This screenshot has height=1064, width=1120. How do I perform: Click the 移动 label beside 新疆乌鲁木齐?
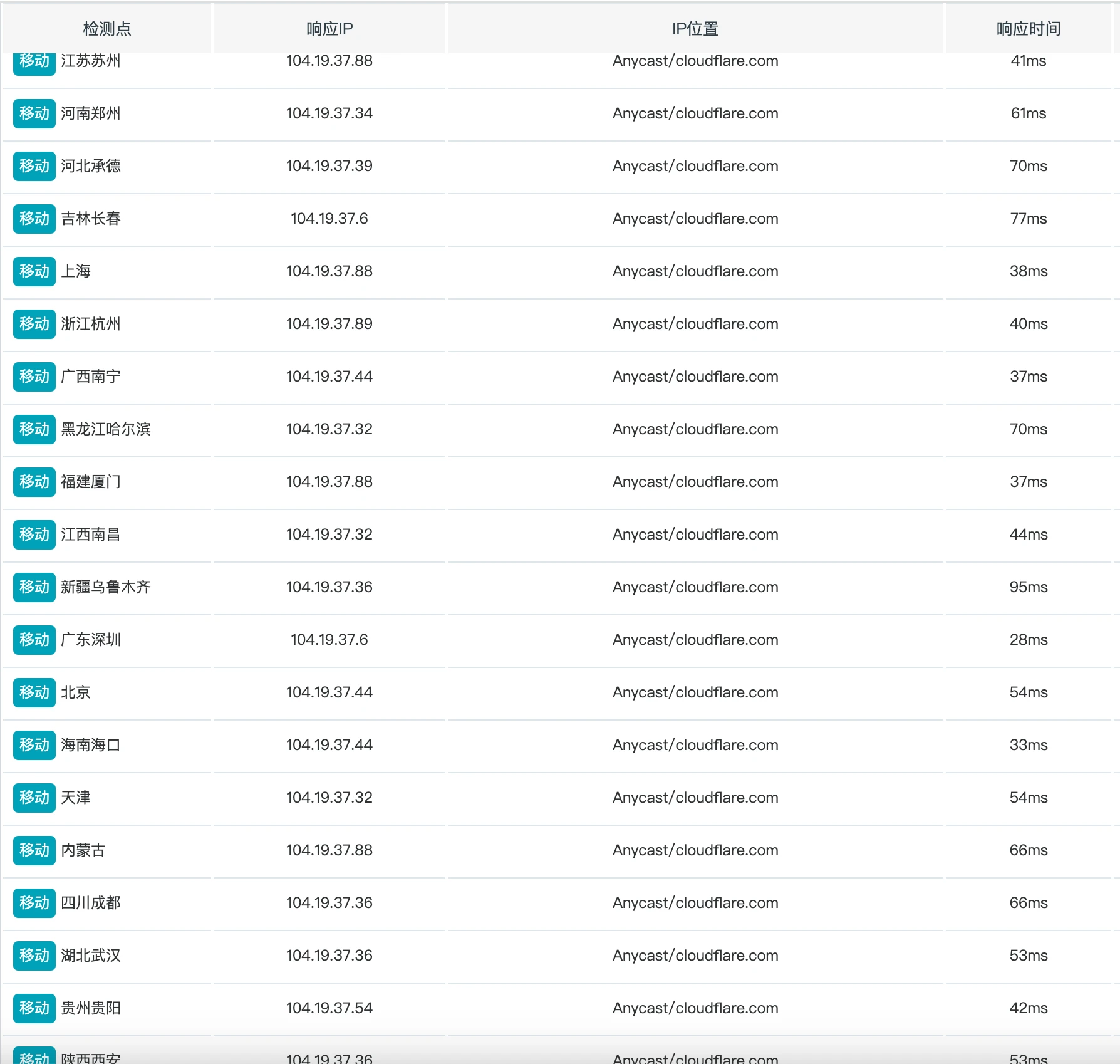[34, 587]
